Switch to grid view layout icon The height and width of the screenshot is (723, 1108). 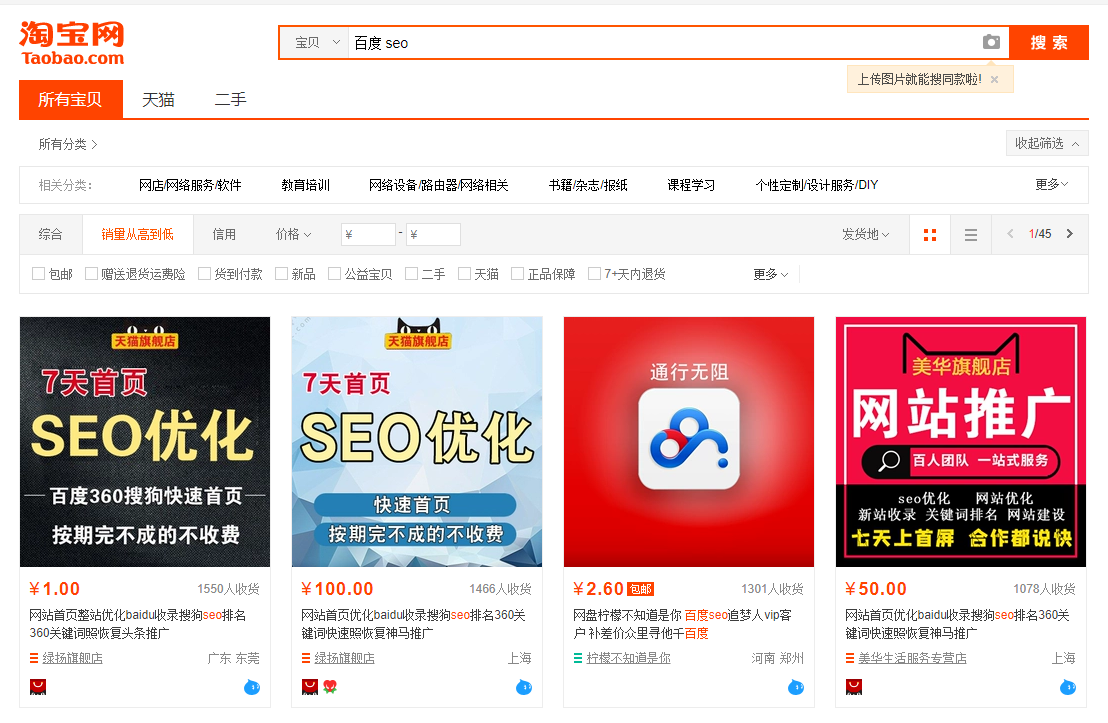point(930,235)
